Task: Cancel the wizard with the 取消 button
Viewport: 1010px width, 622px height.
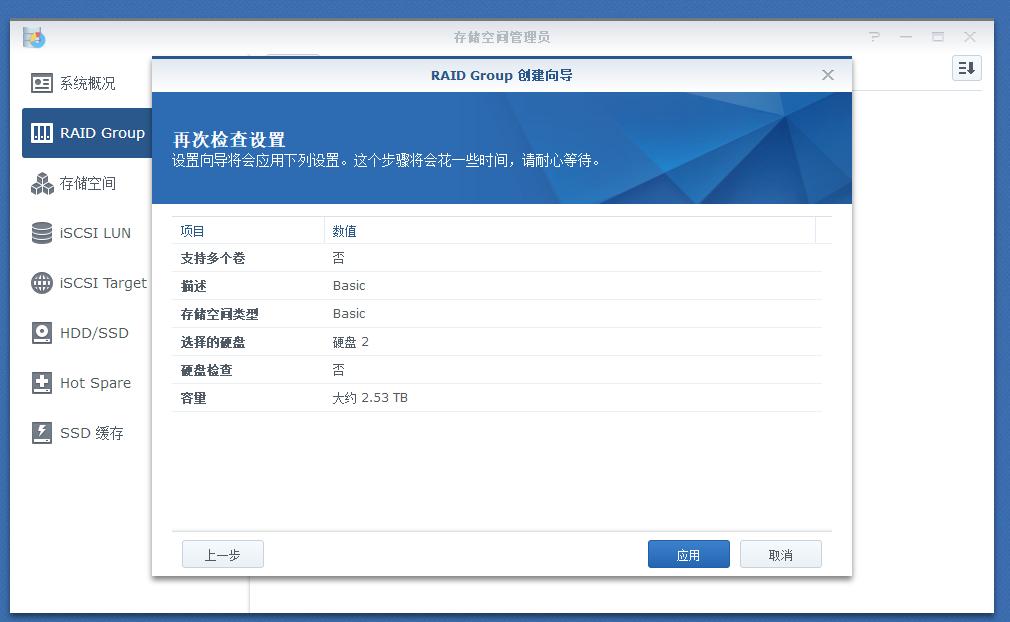Action: (x=780, y=554)
